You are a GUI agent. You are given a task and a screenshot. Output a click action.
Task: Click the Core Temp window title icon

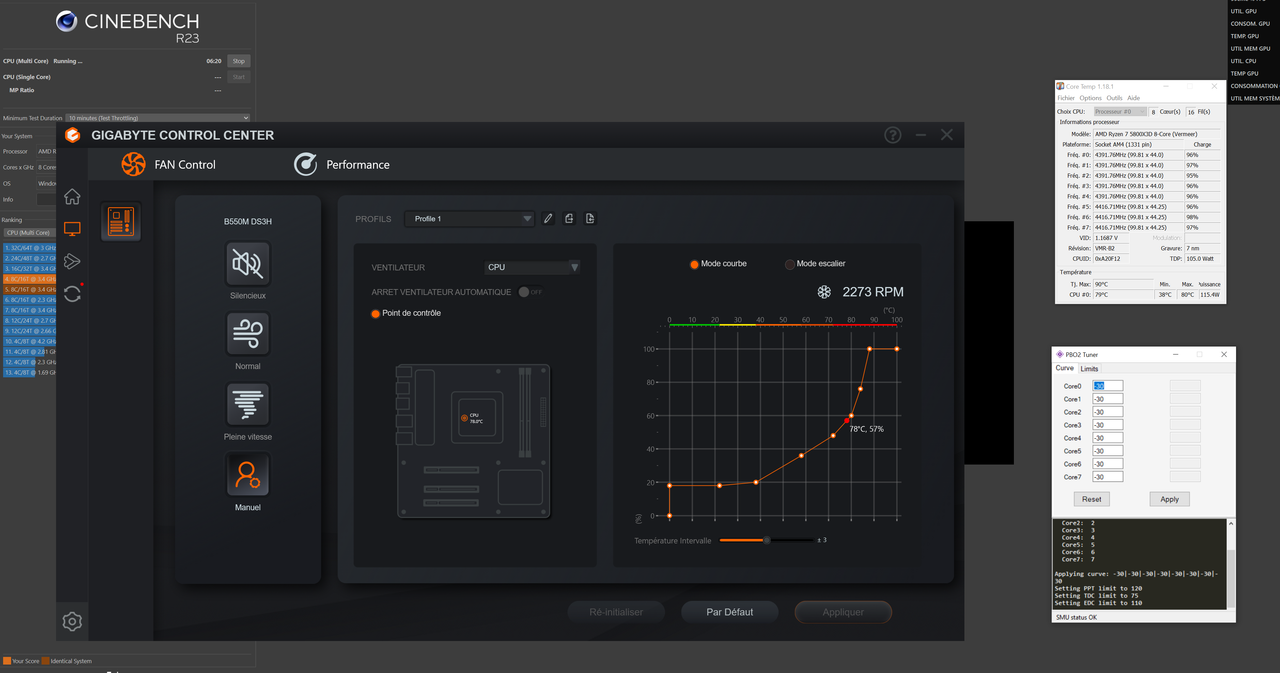pyautogui.click(x=1061, y=86)
